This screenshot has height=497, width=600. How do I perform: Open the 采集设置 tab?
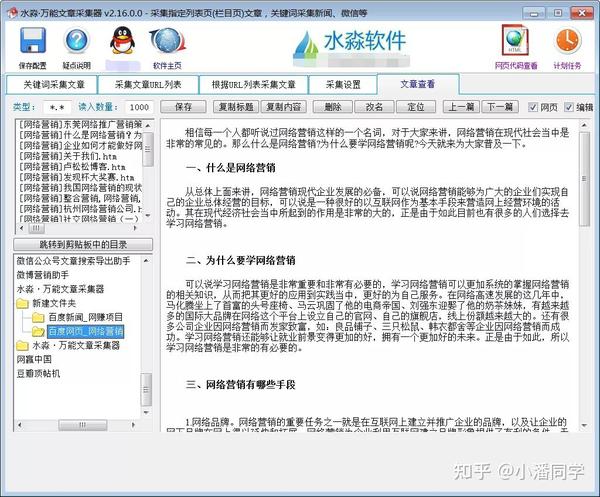pyautogui.click(x=343, y=85)
